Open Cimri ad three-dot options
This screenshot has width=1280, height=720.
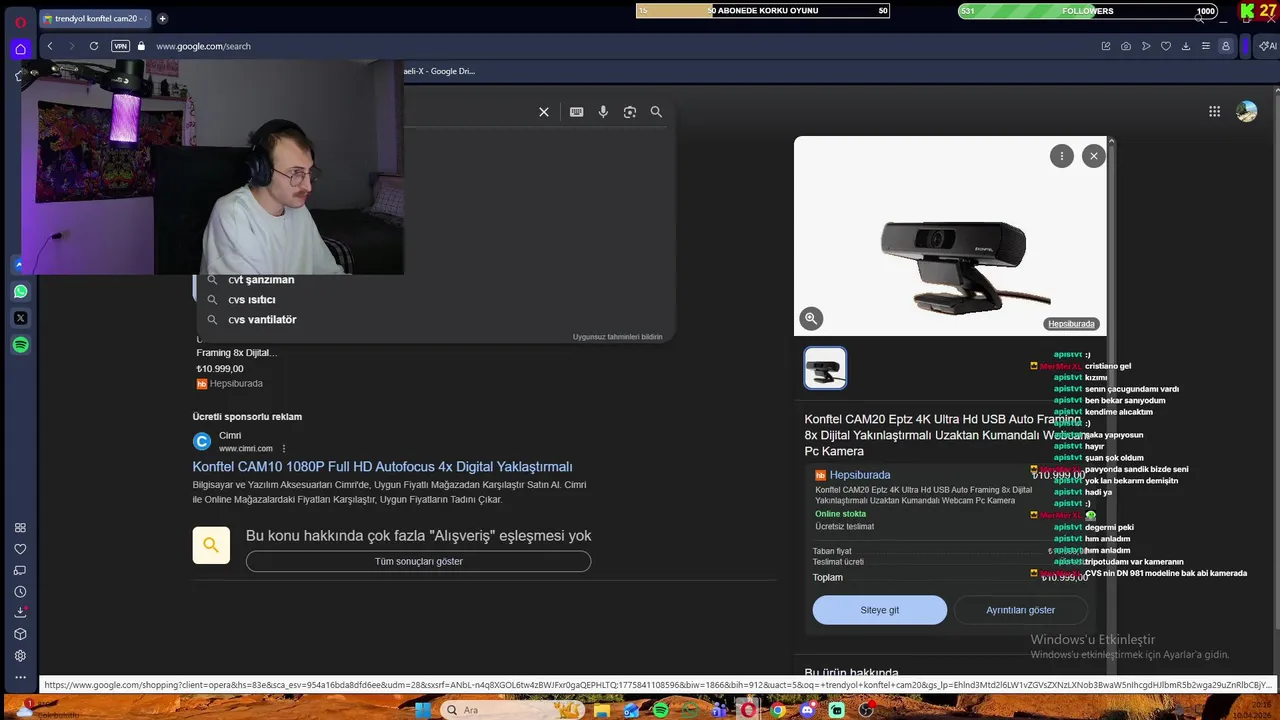(x=284, y=449)
